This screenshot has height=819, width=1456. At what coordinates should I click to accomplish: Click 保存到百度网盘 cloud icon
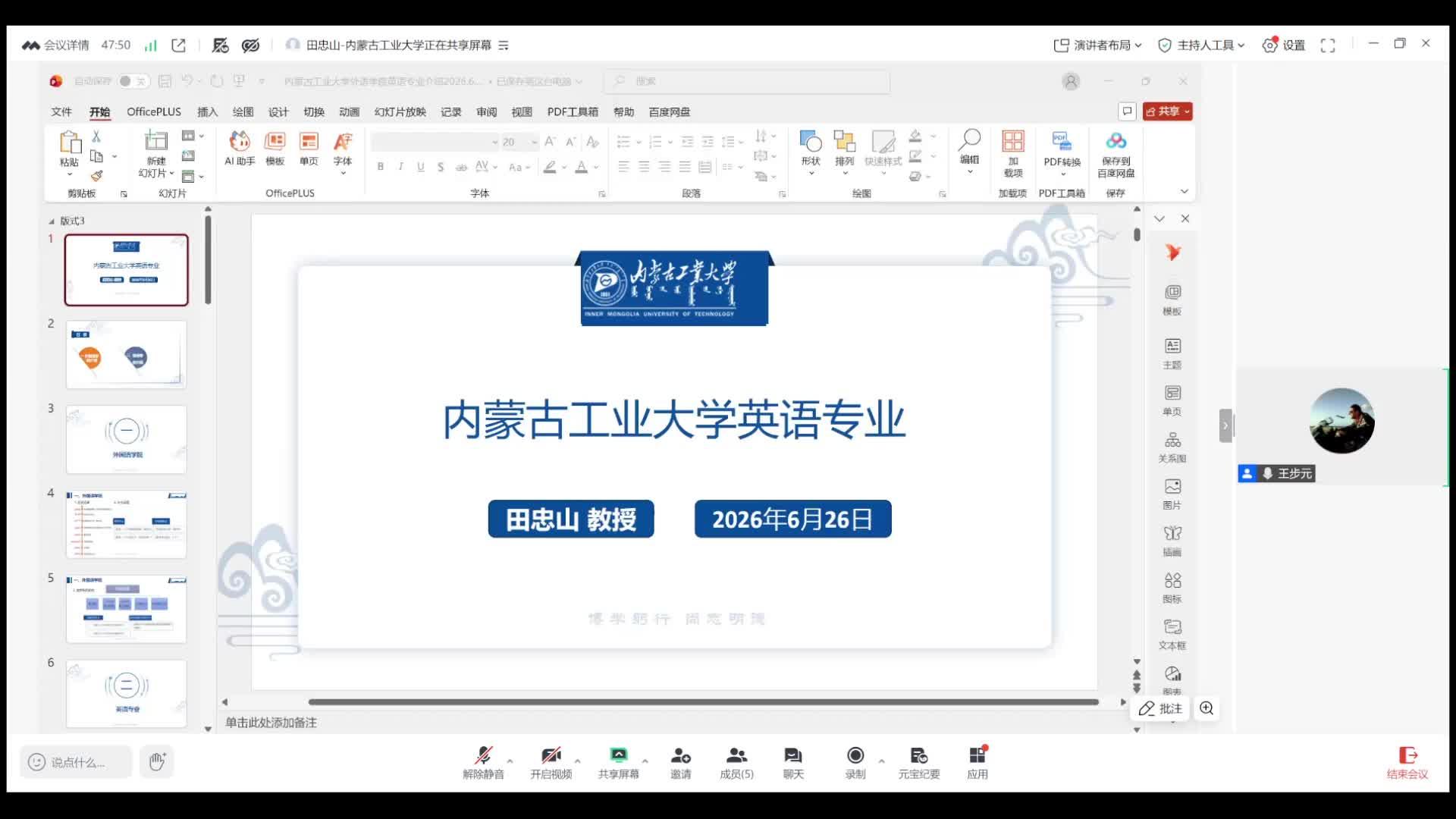pyautogui.click(x=1116, y=154)
